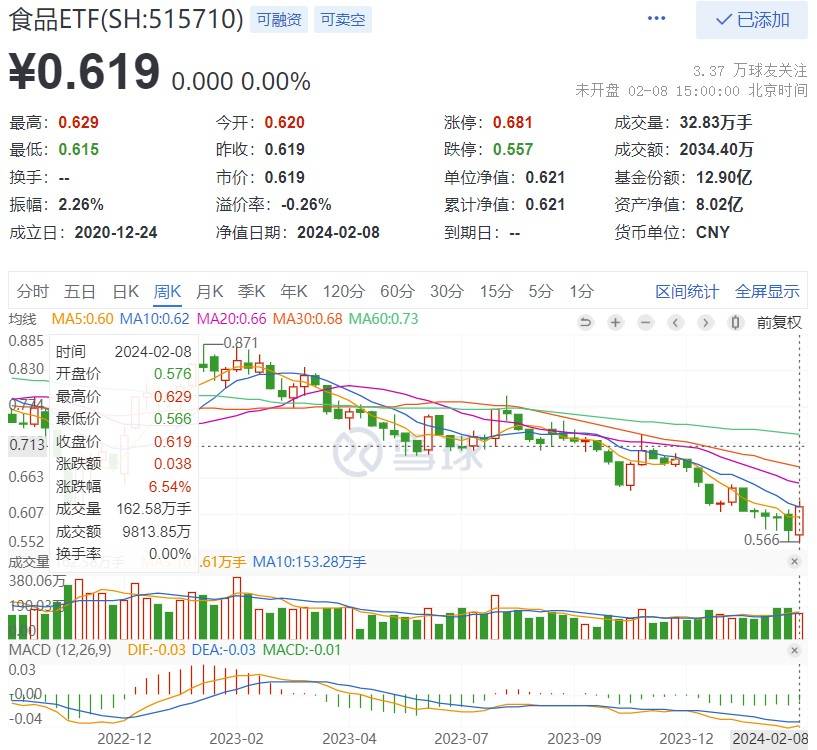The width and height of the screenshot is (817, 750).
Task: Open more options with the ••• icon
Action: tap(656, 19)
